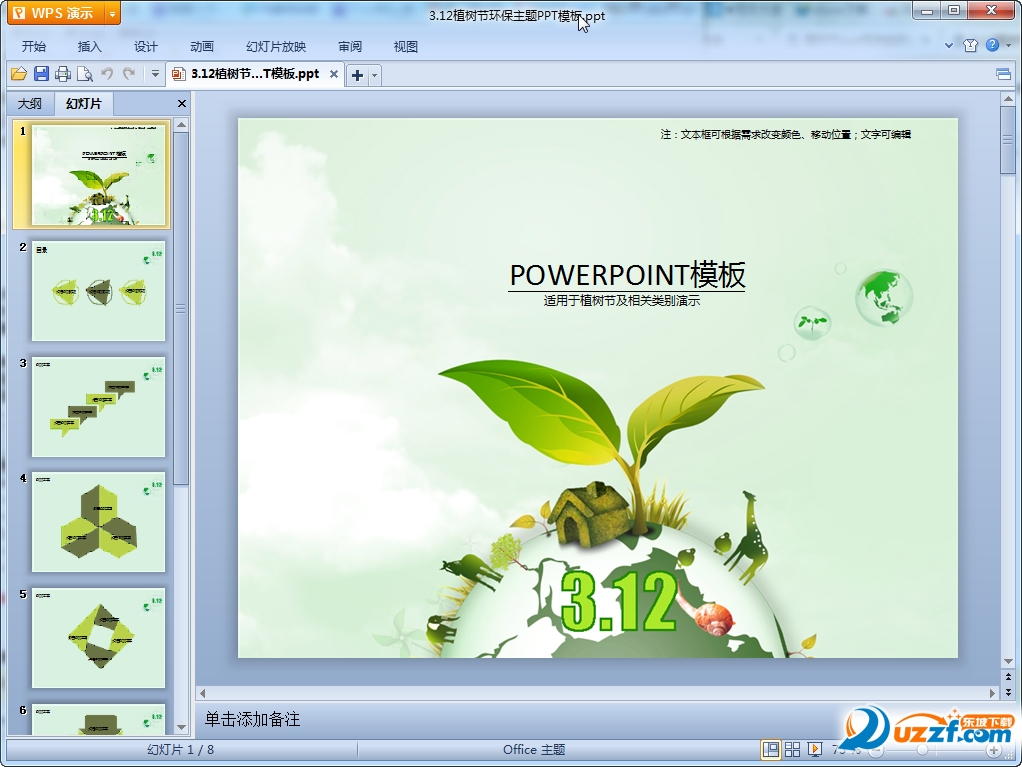This screenshot has width=1022, height=767.
Task: Expand the WPS 演示 button dropdown arrow
Action: point(113,13)
